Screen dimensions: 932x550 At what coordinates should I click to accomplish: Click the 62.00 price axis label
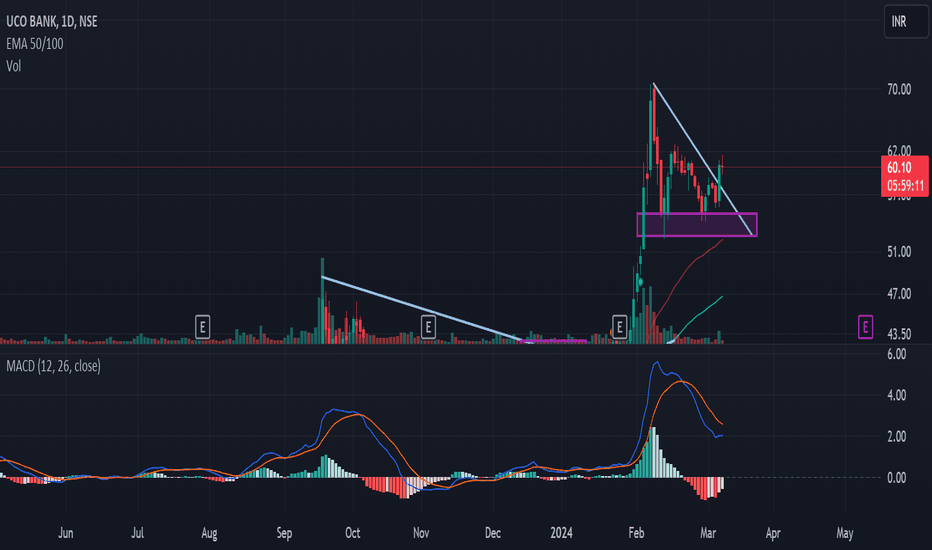(899, 150)
